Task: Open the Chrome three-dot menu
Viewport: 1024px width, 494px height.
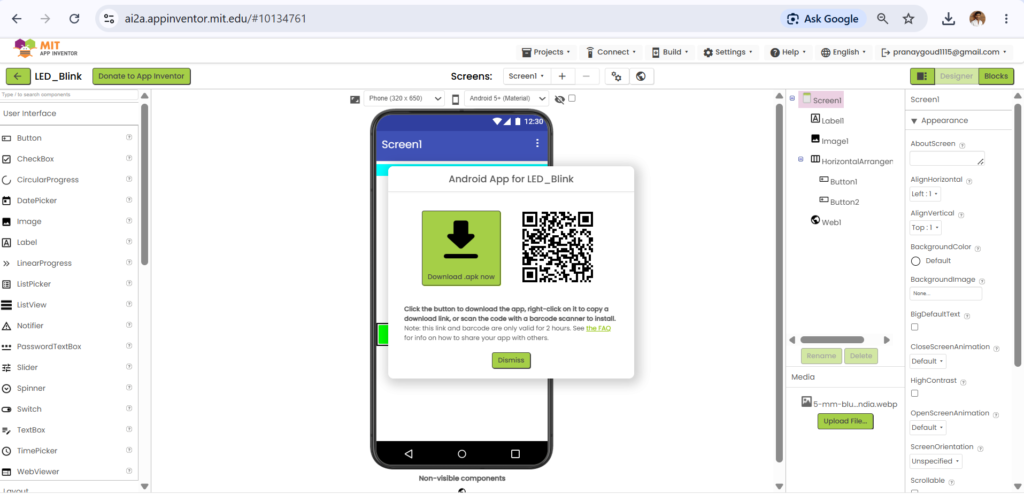Action: (1006, 19)
